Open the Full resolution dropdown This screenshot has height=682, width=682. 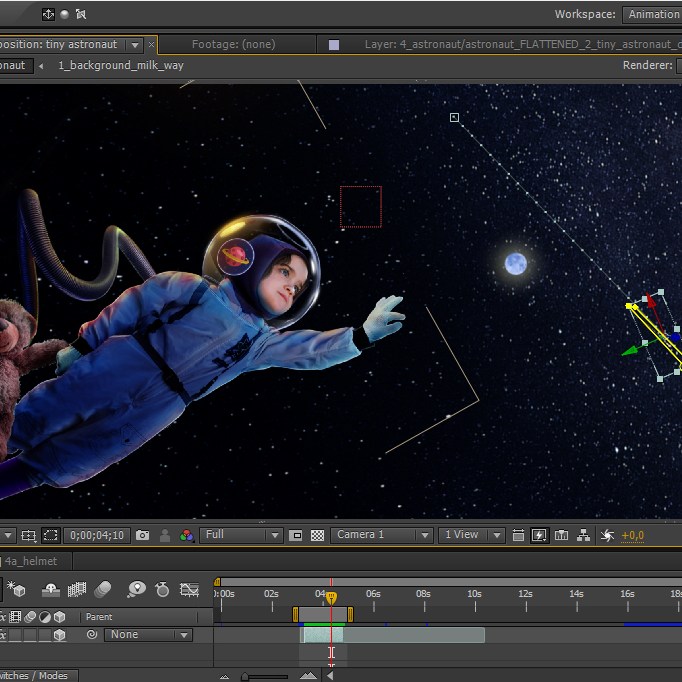(241, 536)
